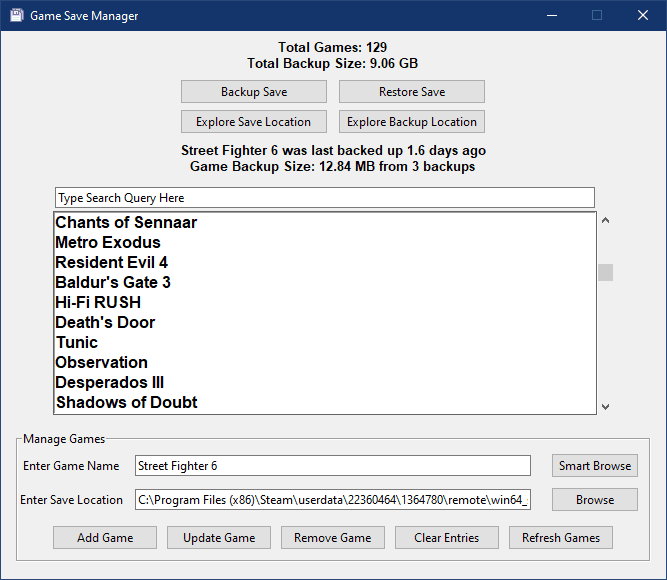Click the Clear Entries button
667x580 pixels.
coord(447,537)
